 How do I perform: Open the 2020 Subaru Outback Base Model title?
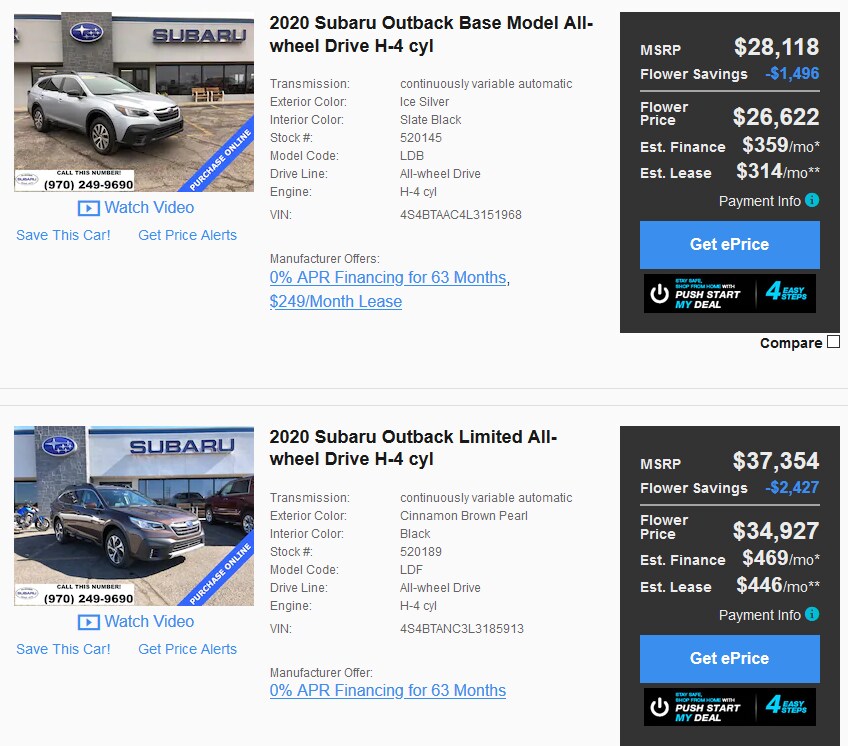431,34
